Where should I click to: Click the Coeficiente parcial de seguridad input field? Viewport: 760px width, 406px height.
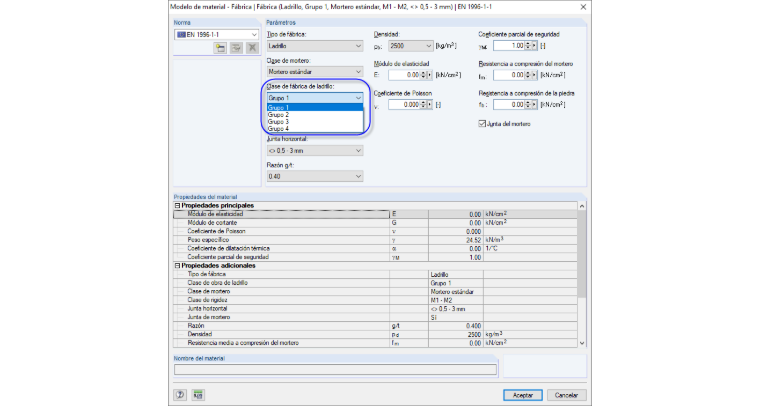(x=509, y=46)
